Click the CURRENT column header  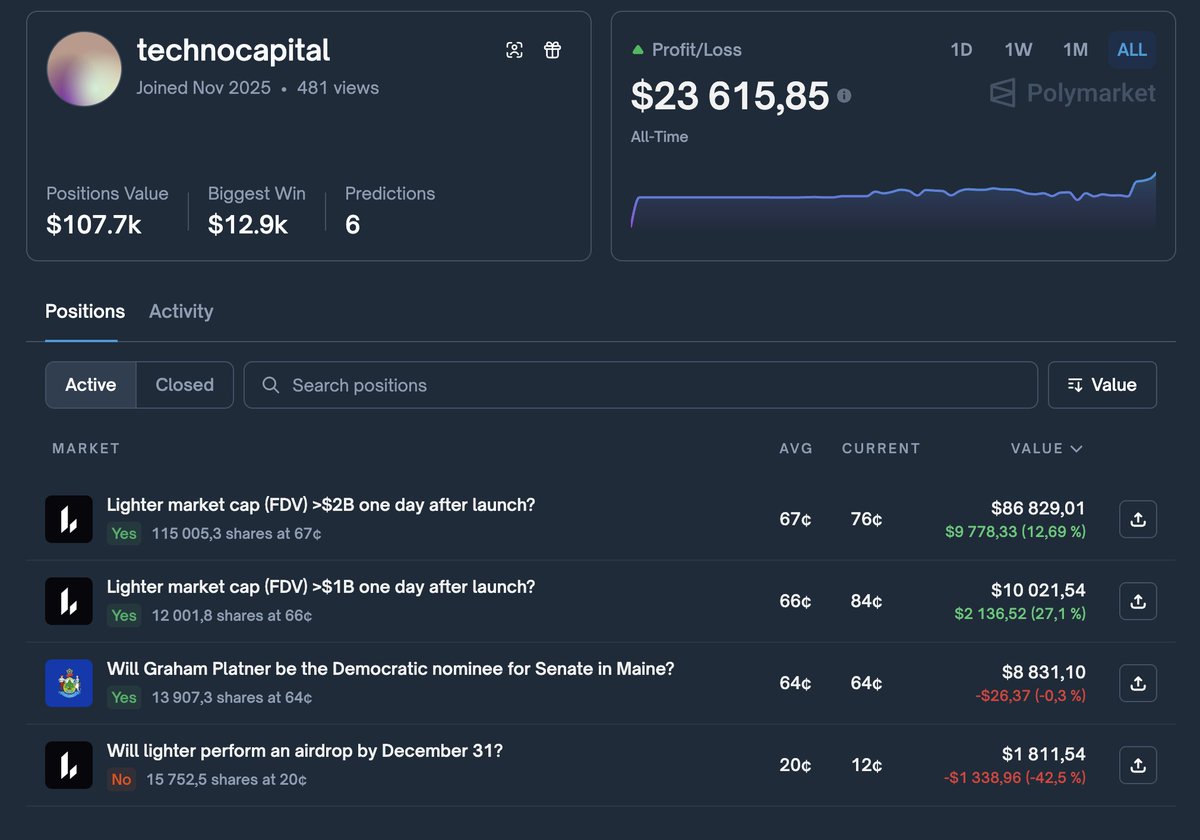point(881,449)
